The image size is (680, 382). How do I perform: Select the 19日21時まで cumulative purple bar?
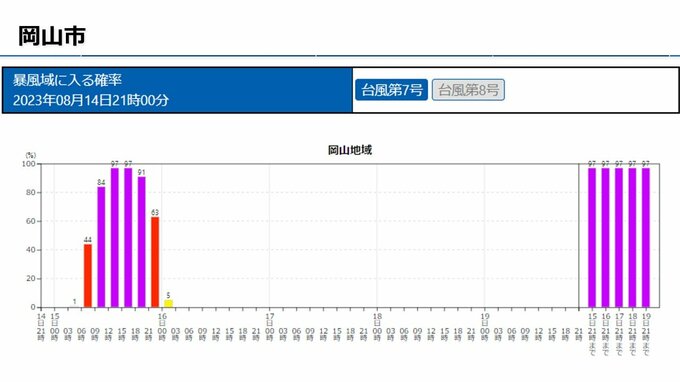646,238
